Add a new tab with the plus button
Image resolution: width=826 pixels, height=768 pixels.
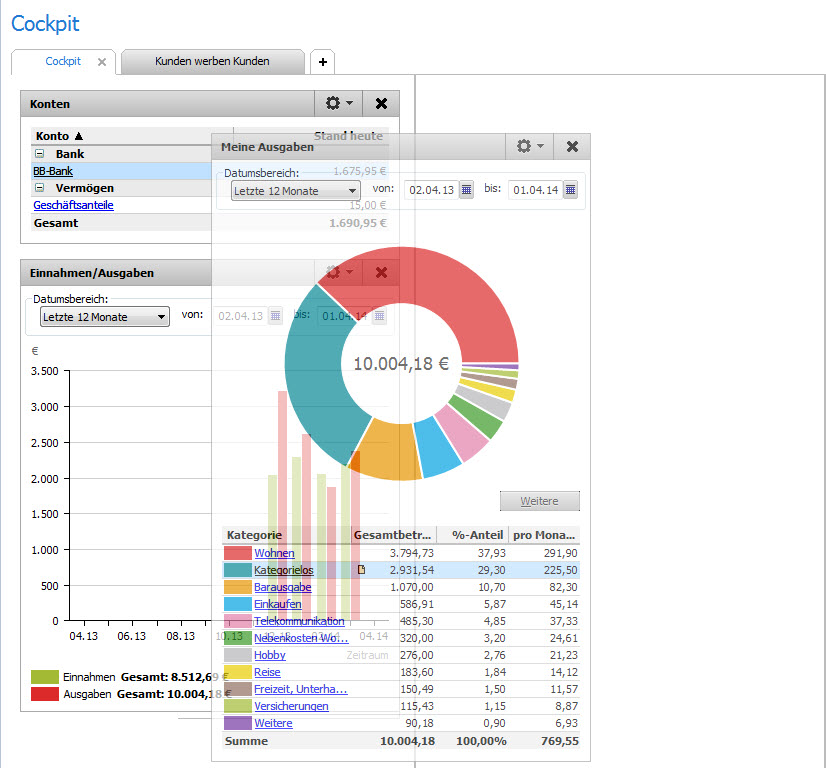click(322, 62)
